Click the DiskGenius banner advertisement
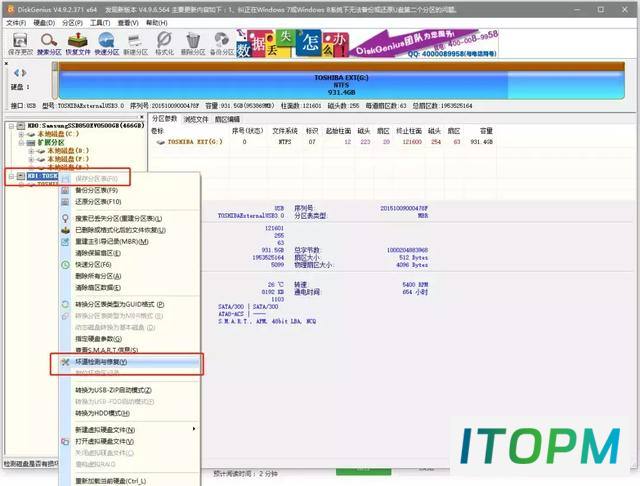Screen dimensions: 640x486 coord(367,43)
